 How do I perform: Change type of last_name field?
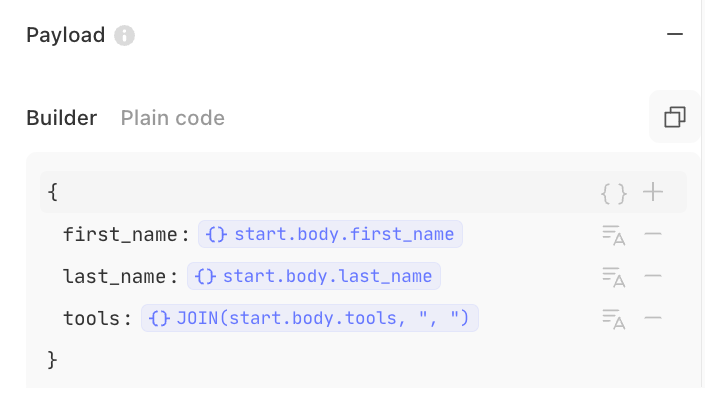tap(614, 277)
